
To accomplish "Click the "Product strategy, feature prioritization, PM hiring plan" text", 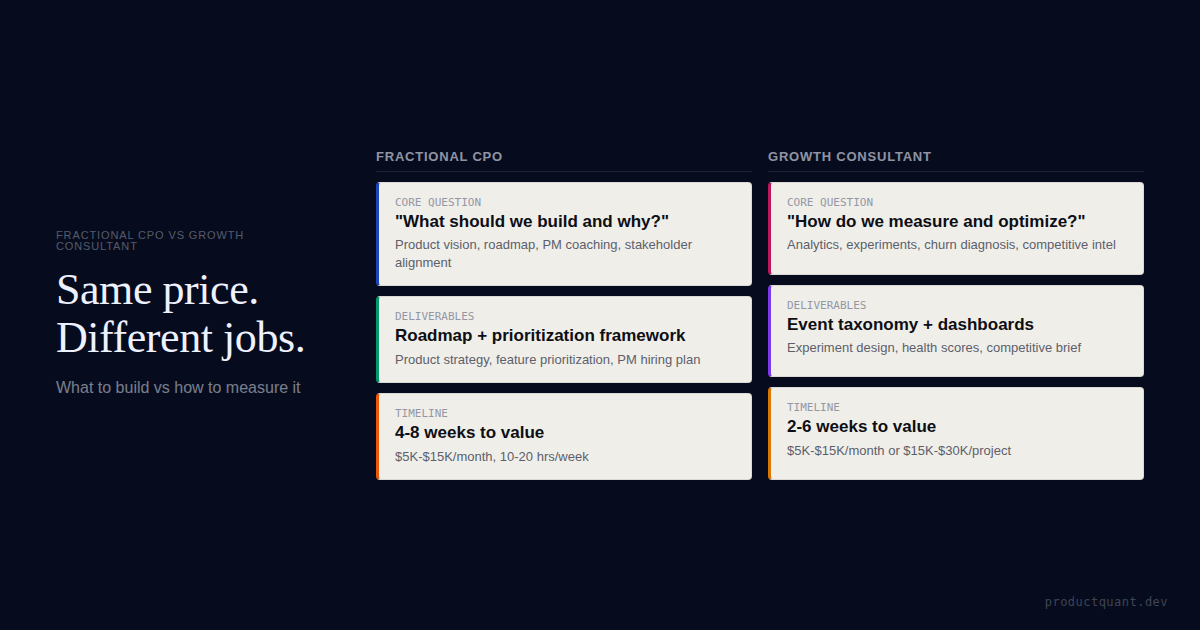I will coord(548,360).
